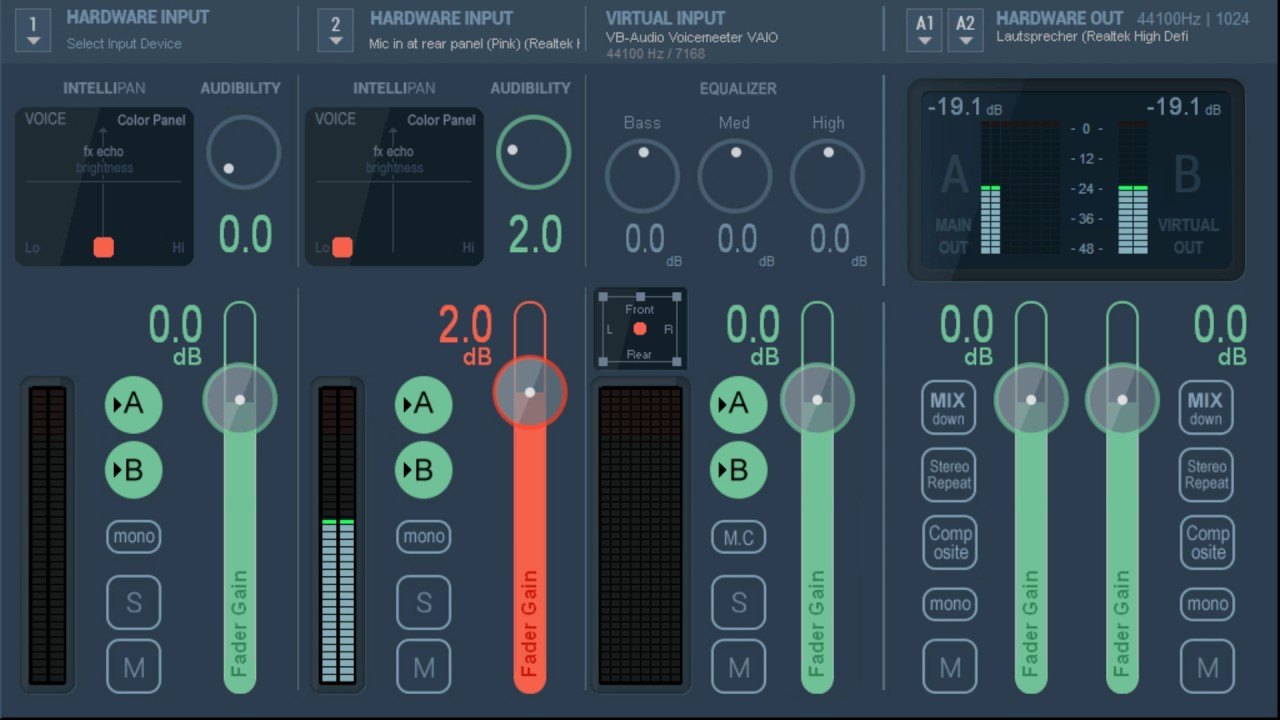The width and height of the screenshot is (1280, 720).
Task: Click hardware input 1 fader gain knob
Action: point(240,399)
